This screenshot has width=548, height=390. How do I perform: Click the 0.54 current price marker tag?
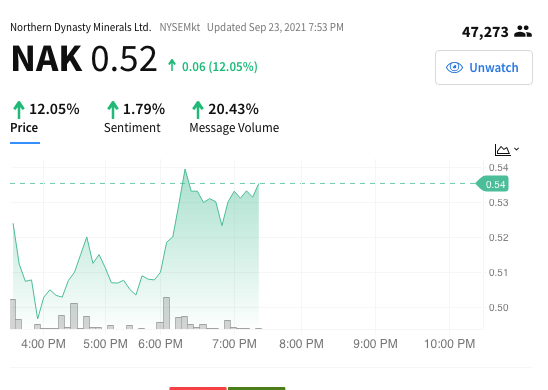click(x=492, y=184)
